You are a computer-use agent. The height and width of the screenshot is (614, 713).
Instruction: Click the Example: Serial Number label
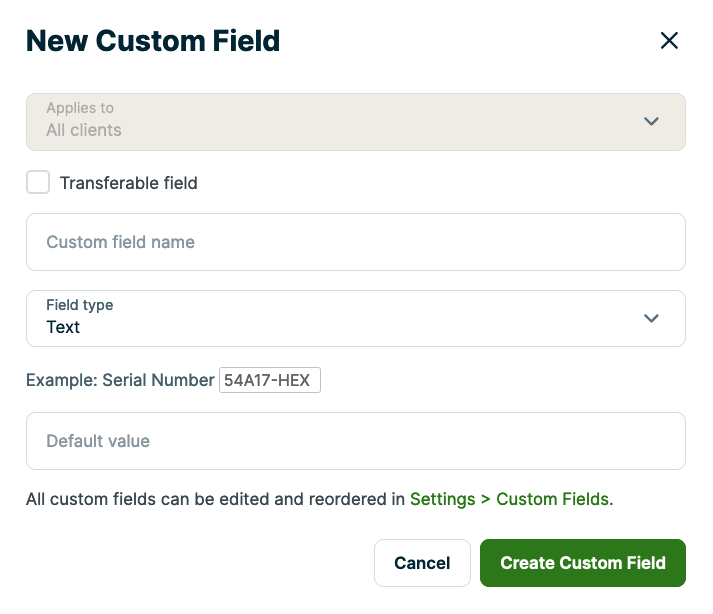pyautogui.click(x=120, y=380)
